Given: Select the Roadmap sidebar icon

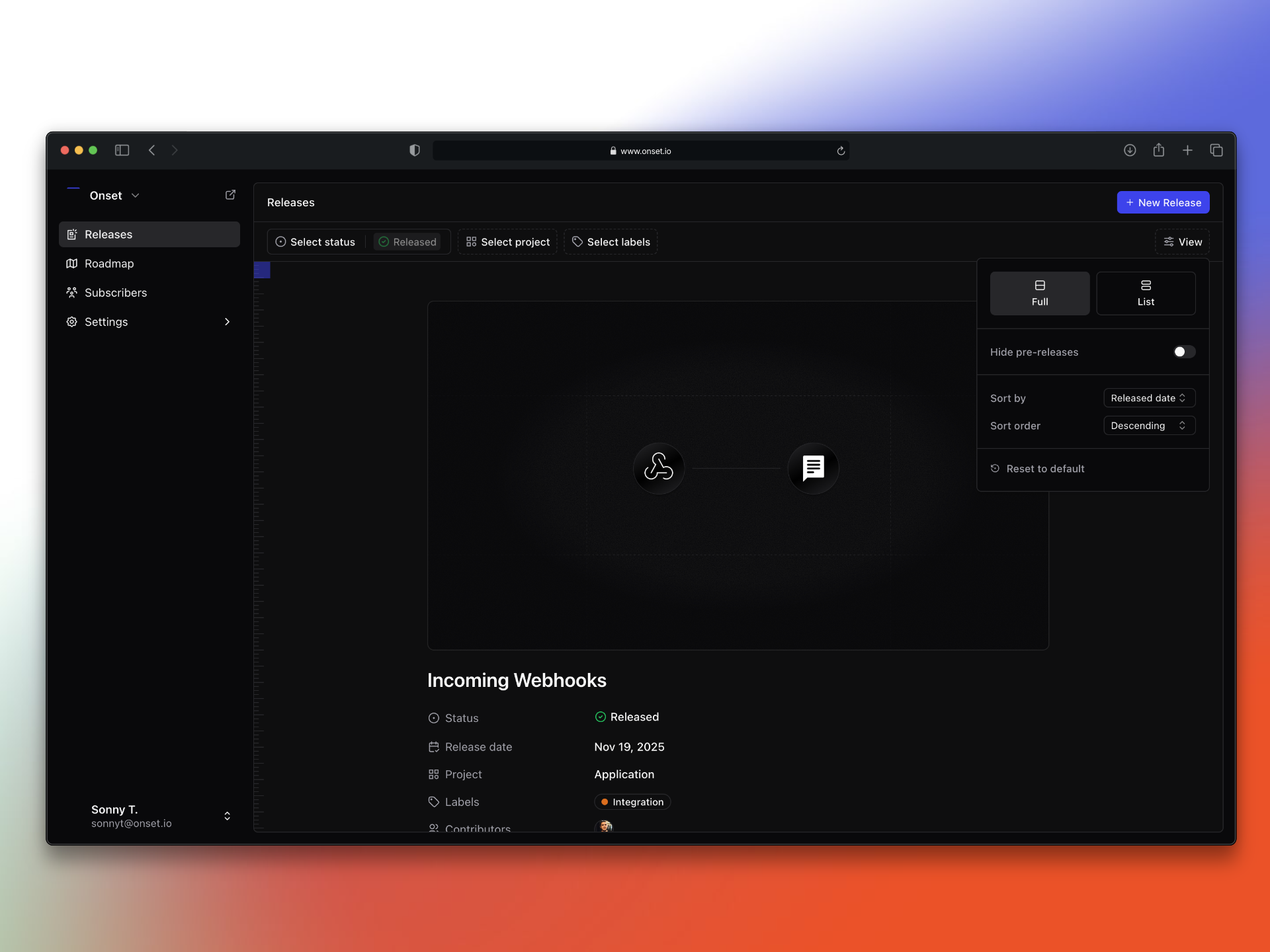Looking at the screenshot, I should [72, 263].
